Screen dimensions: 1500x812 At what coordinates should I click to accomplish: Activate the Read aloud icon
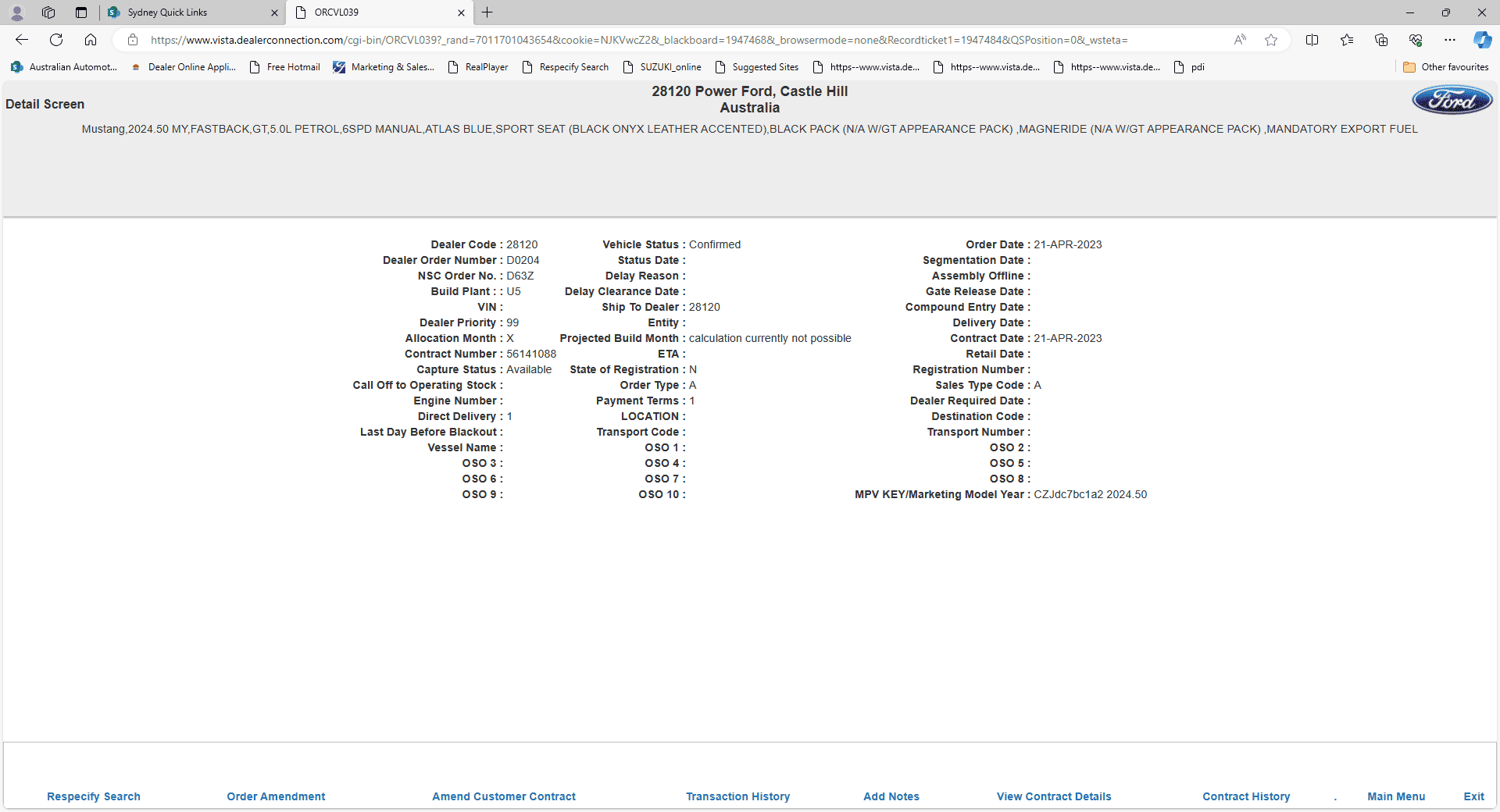pos(1240,40)
